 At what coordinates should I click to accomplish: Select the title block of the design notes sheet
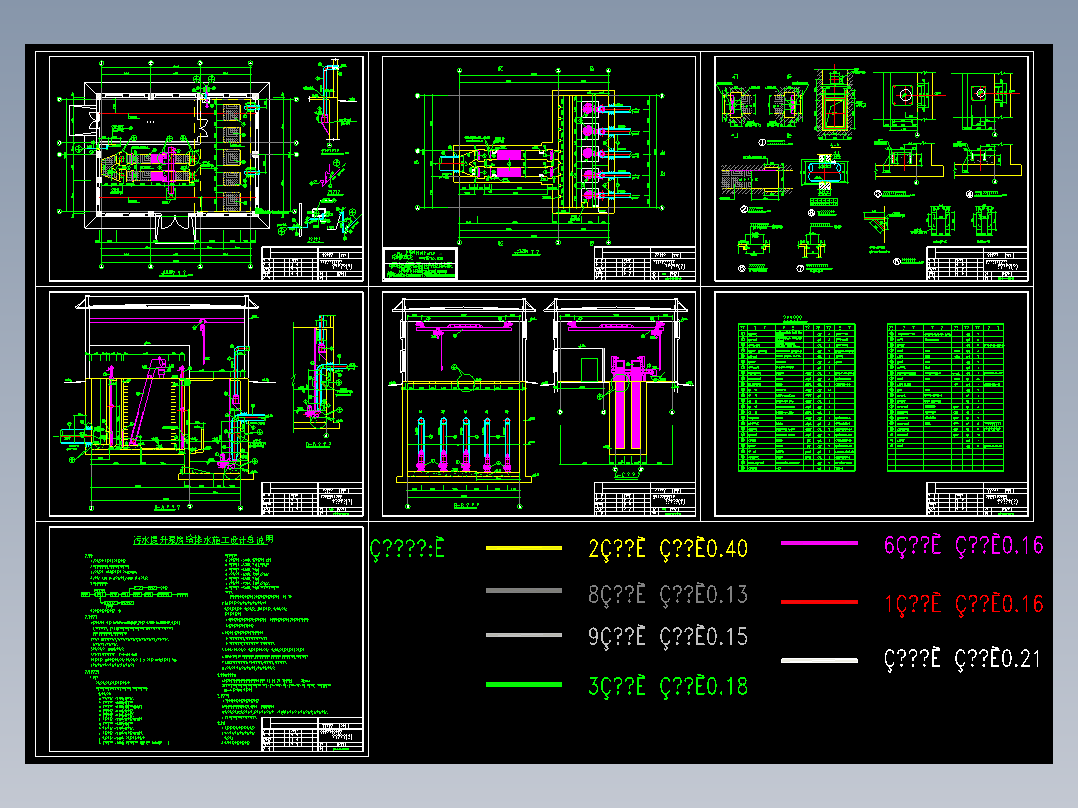(312, 736)
